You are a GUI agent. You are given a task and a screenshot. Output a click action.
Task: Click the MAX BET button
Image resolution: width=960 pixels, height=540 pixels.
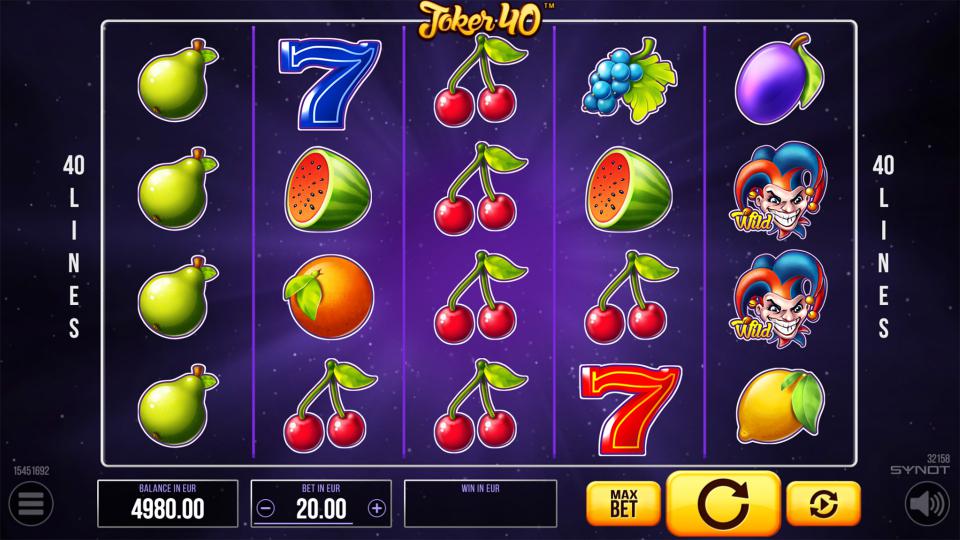(x=623, y=504)
